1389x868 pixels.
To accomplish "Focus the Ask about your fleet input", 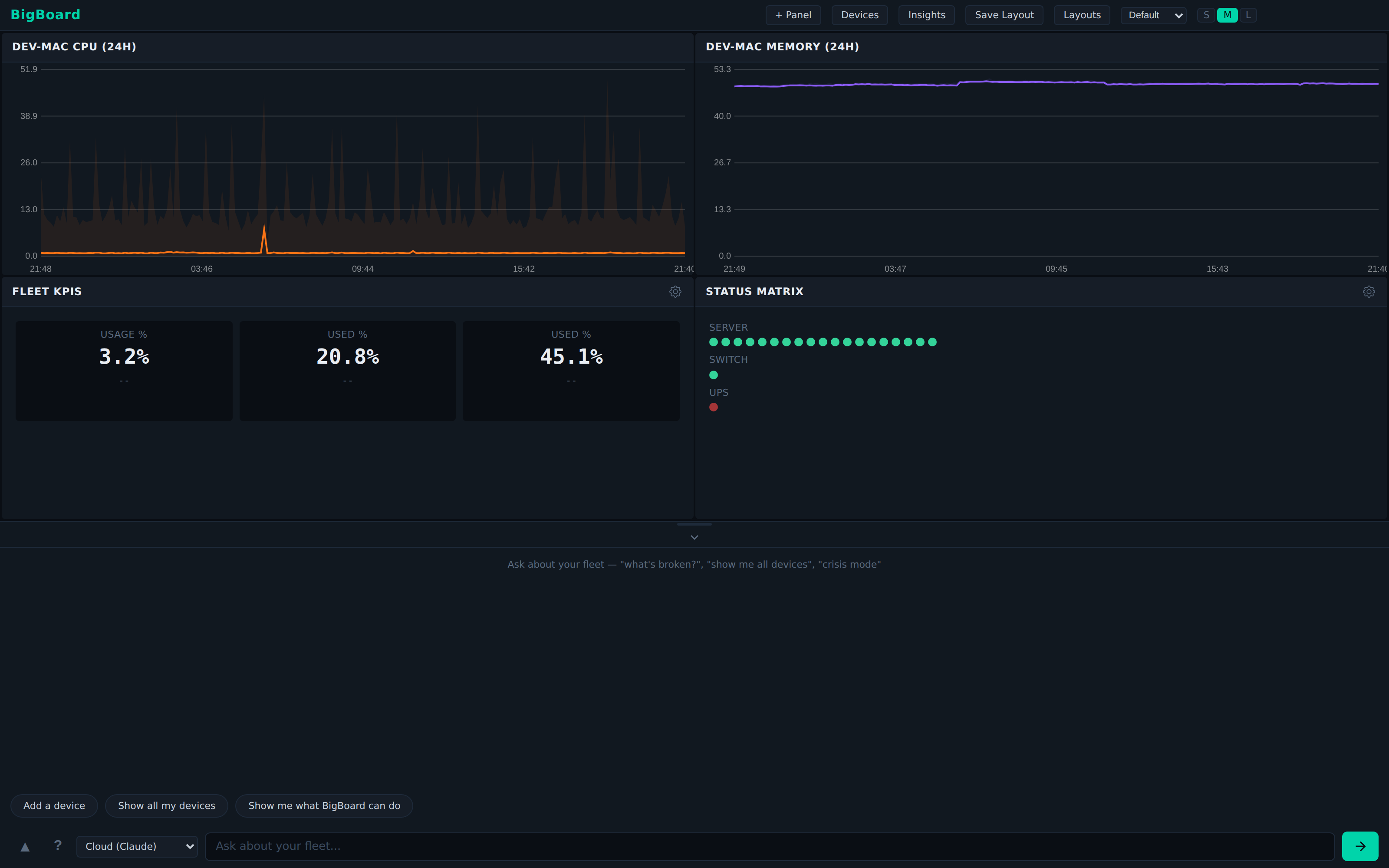I will (x=769, y=846).
